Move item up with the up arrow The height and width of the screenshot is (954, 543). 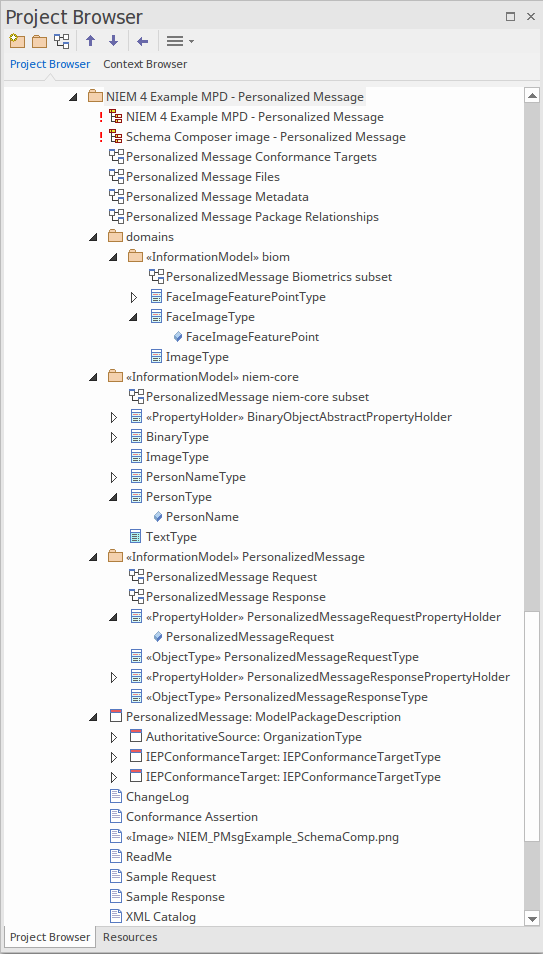(x=91, y=41)
